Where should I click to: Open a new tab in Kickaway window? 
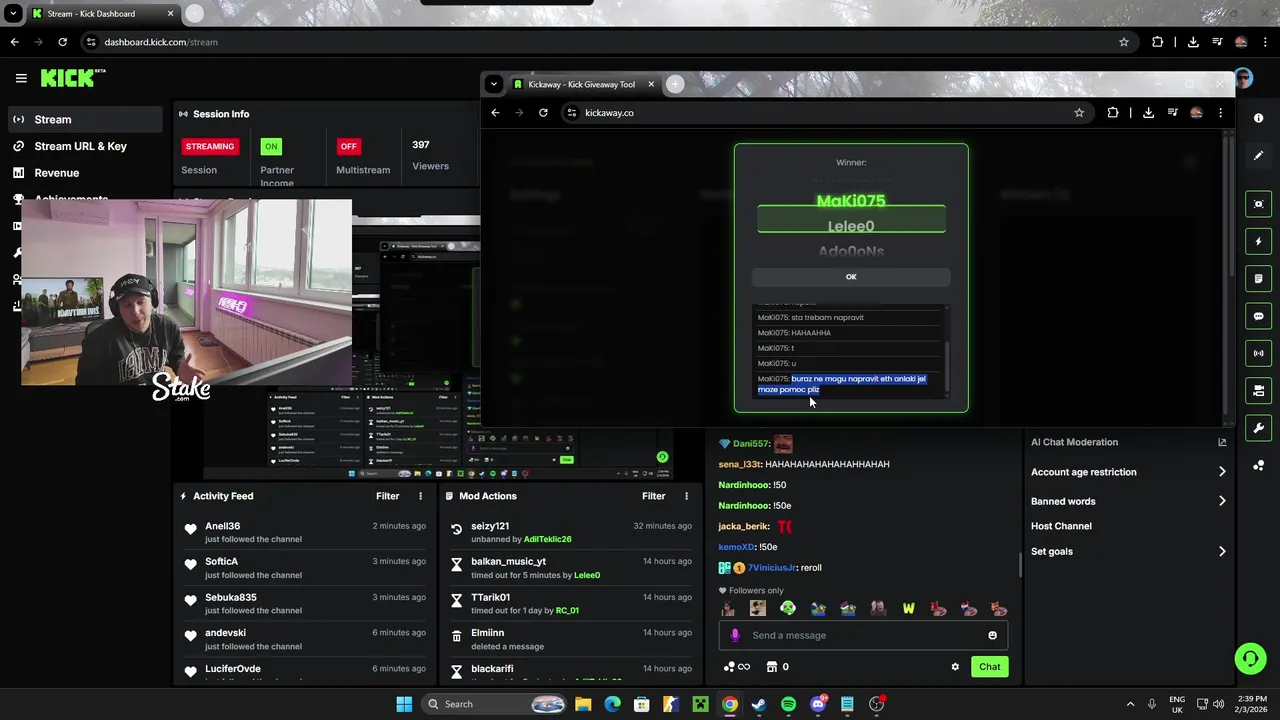pos(675,84)
